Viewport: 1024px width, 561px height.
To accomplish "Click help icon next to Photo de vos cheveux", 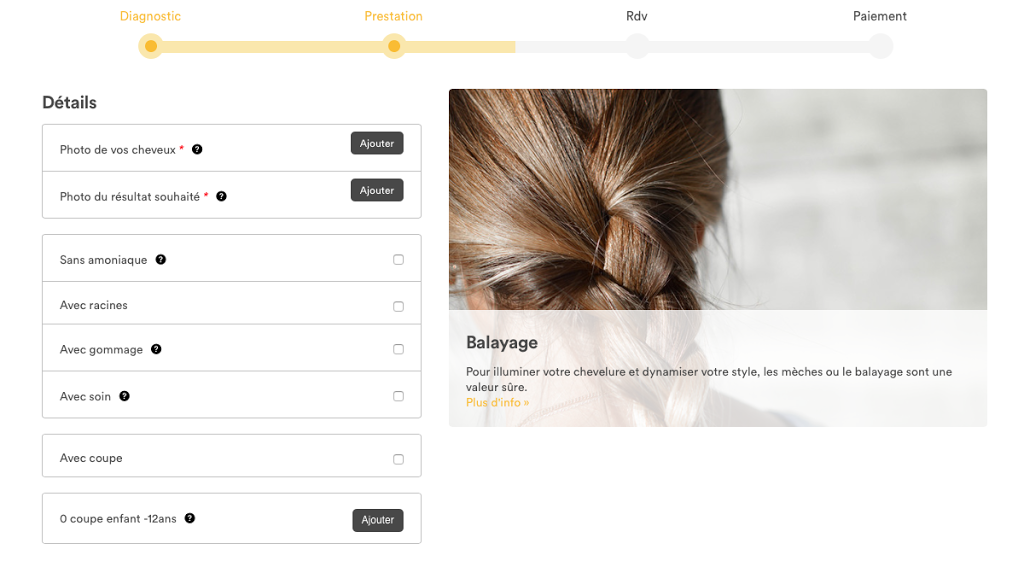I will coord(197,150).
